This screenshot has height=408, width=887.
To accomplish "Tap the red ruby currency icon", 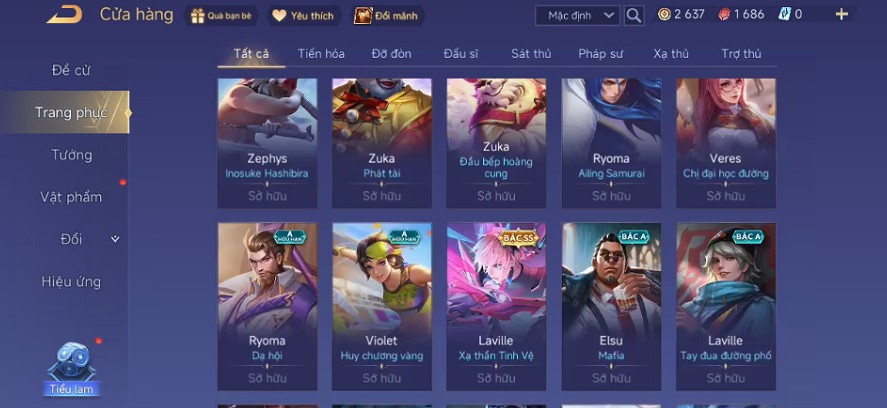I will tap(724, 15).
